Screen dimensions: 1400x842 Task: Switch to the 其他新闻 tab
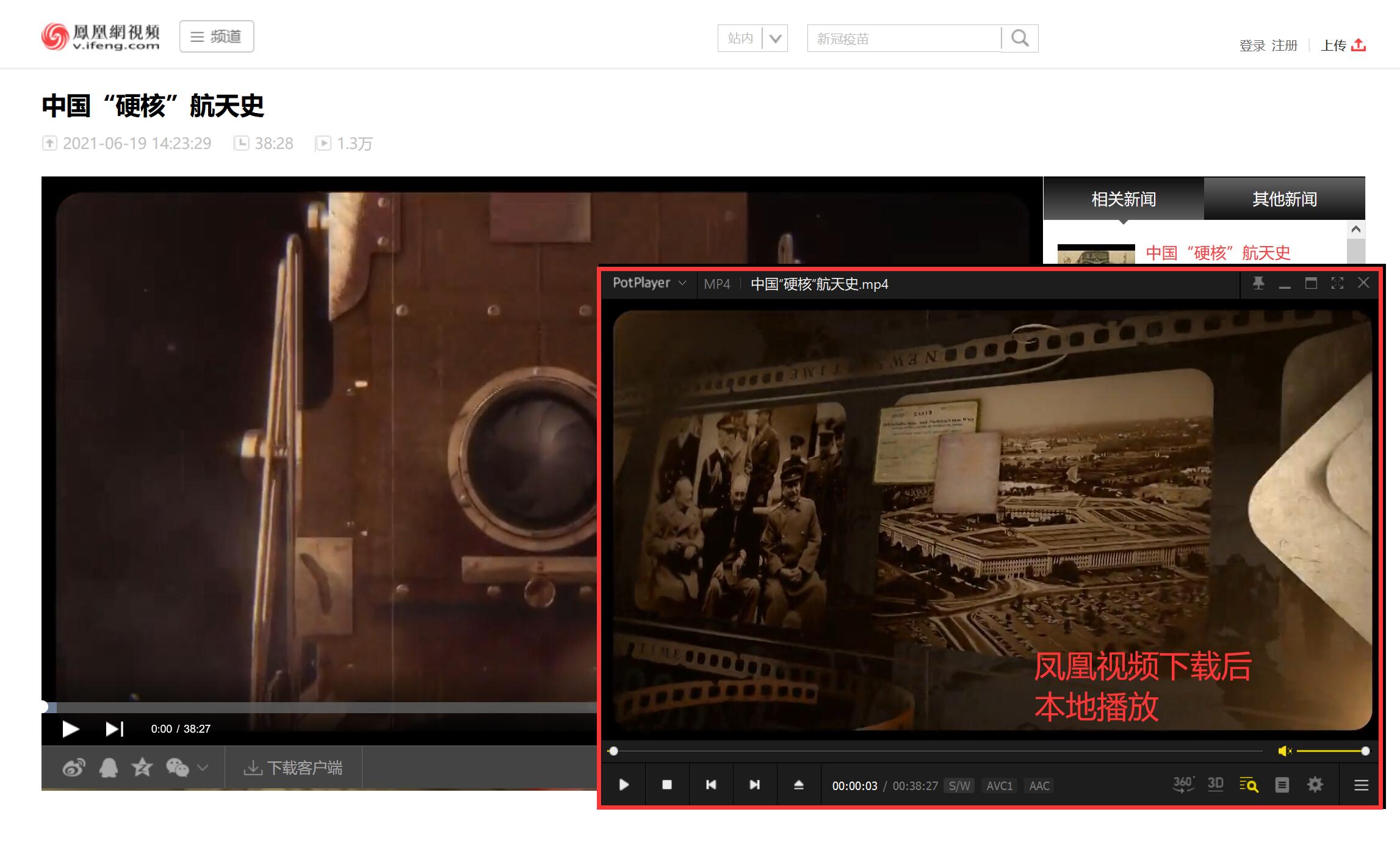tap(1285, 199)
